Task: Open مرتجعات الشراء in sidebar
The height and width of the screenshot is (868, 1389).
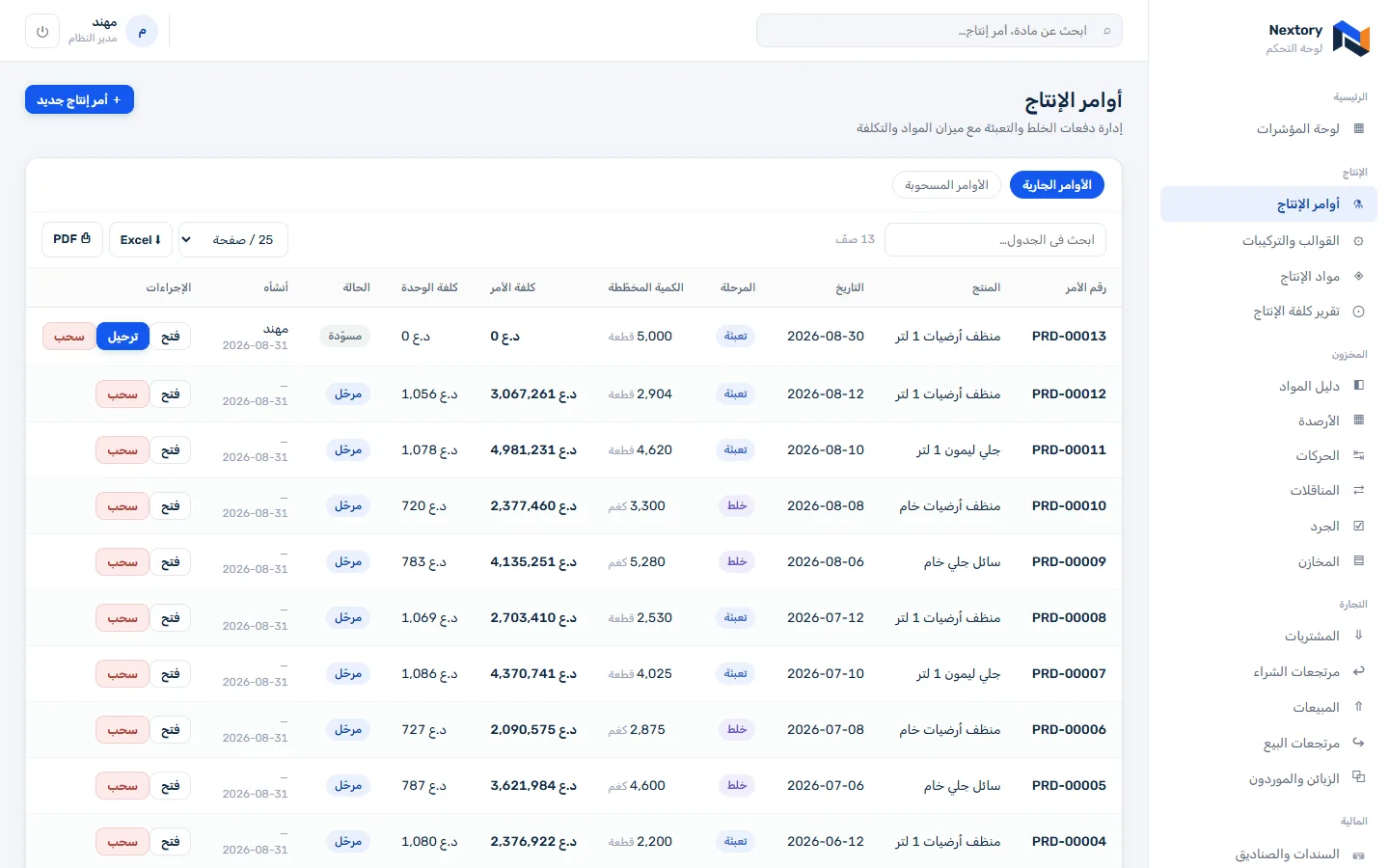Action: pyautogui.click(x=1268, y=671)
